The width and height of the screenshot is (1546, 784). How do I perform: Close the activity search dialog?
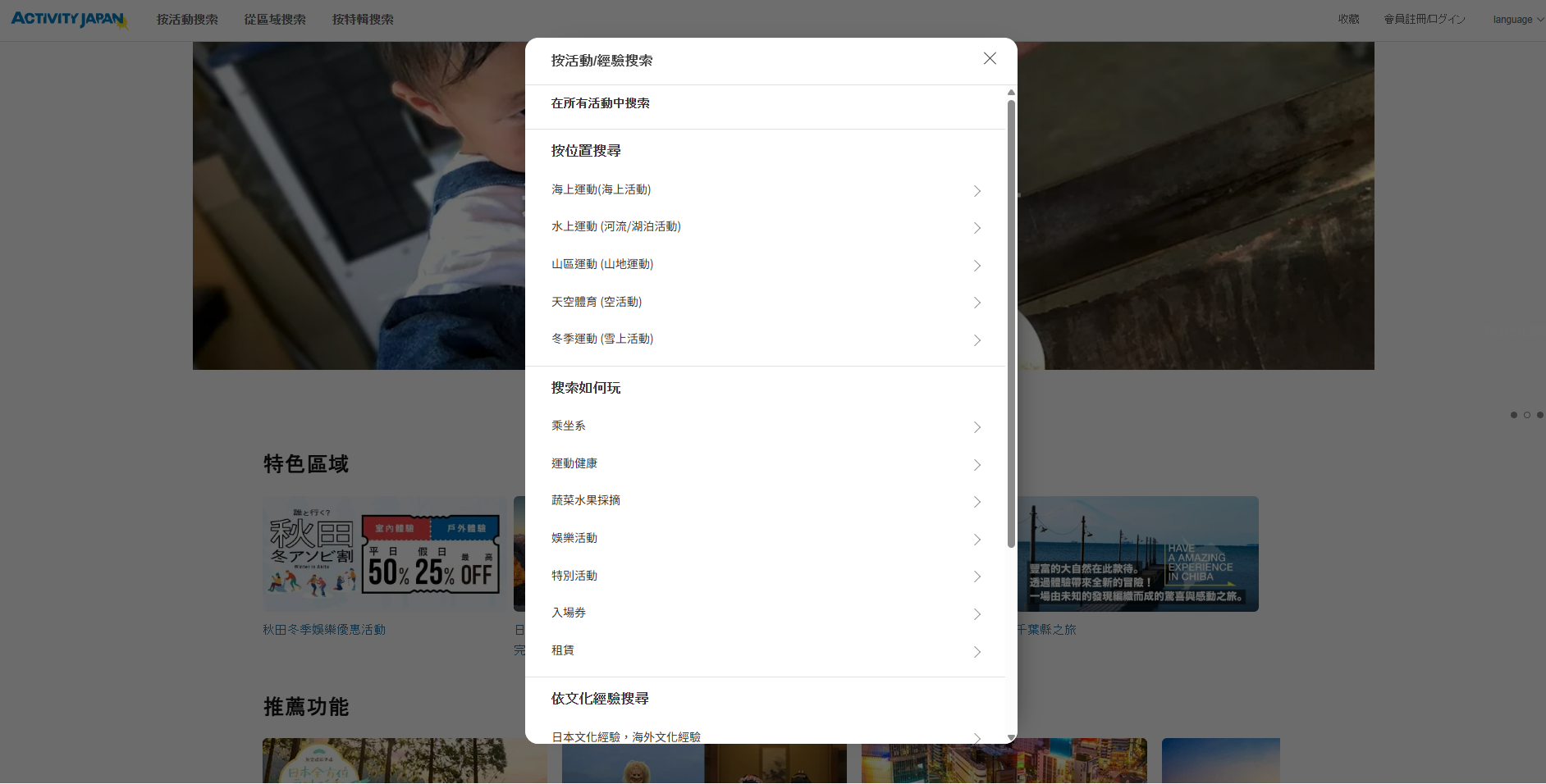[990, 58]
